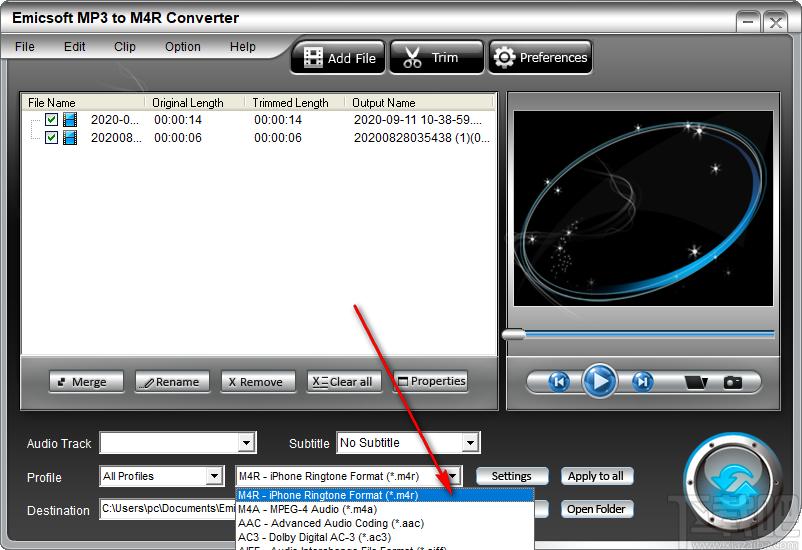802x550 pixels.
Task: Click the Open Folder button
Action: pyautogui.click(x=596, y=510)
